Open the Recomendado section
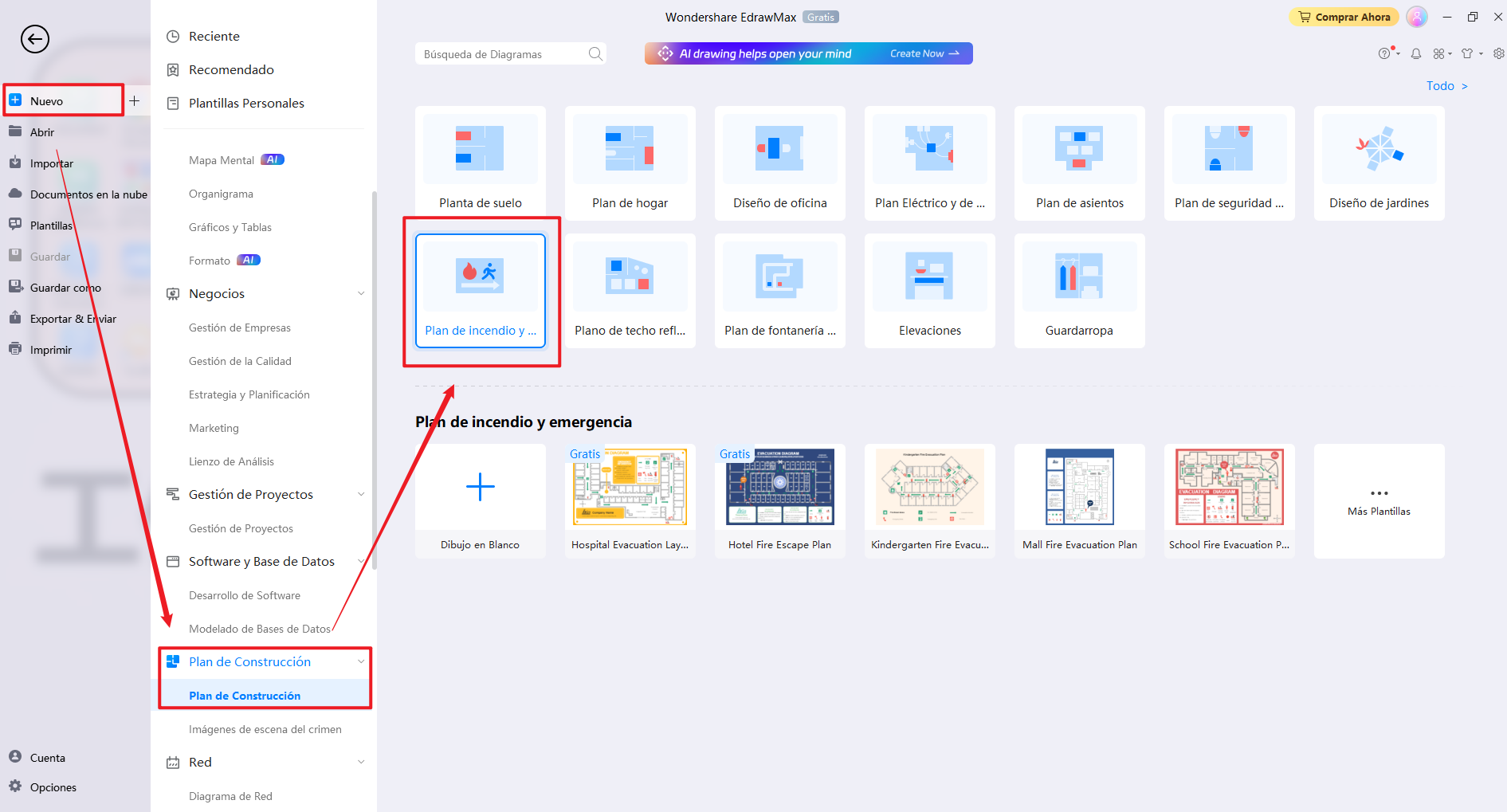The width and height of the screenshot is (1507, 812). coord(231,69)
